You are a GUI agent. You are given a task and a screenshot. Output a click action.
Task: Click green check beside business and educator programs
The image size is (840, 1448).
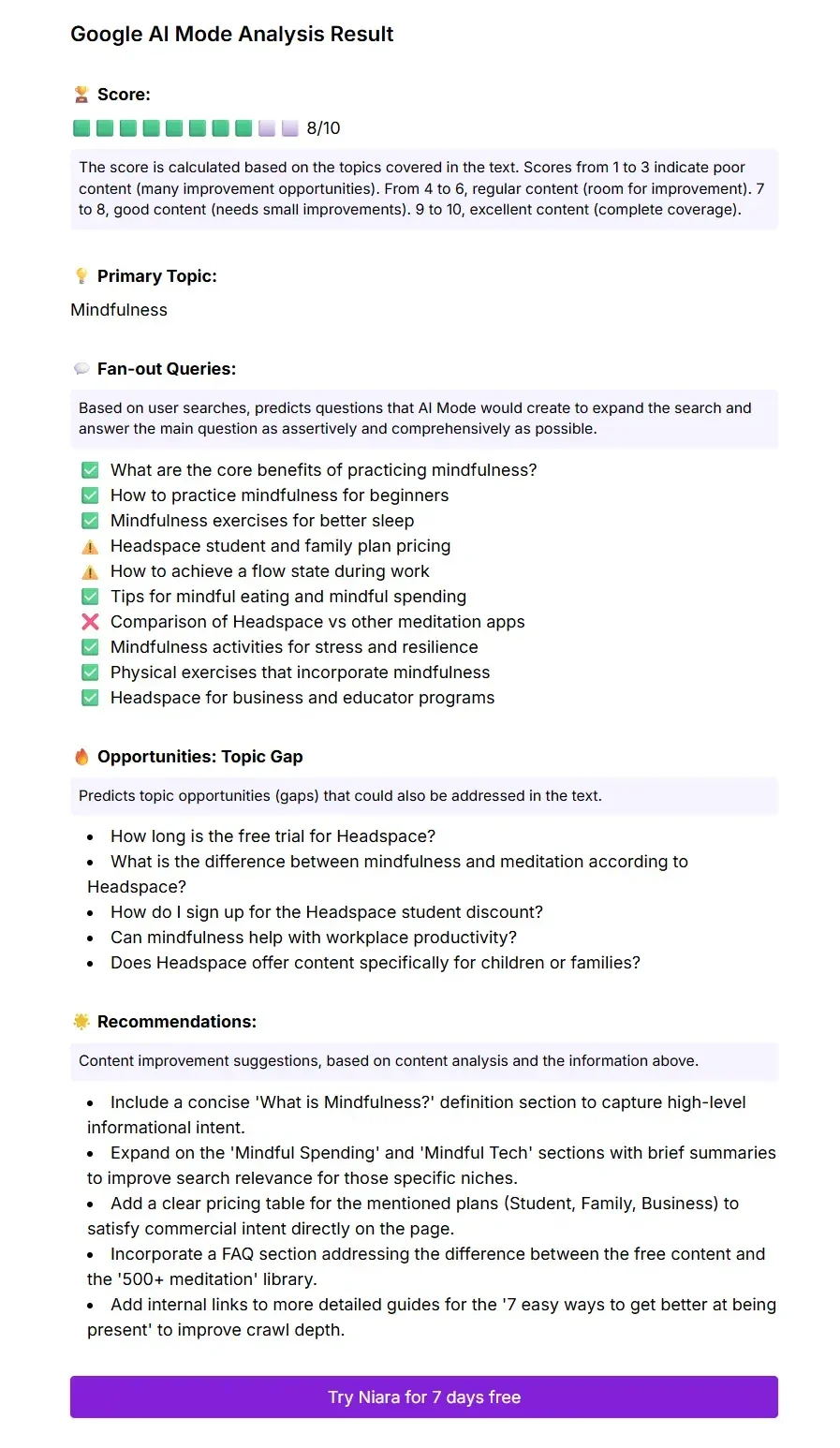[90, 698]
